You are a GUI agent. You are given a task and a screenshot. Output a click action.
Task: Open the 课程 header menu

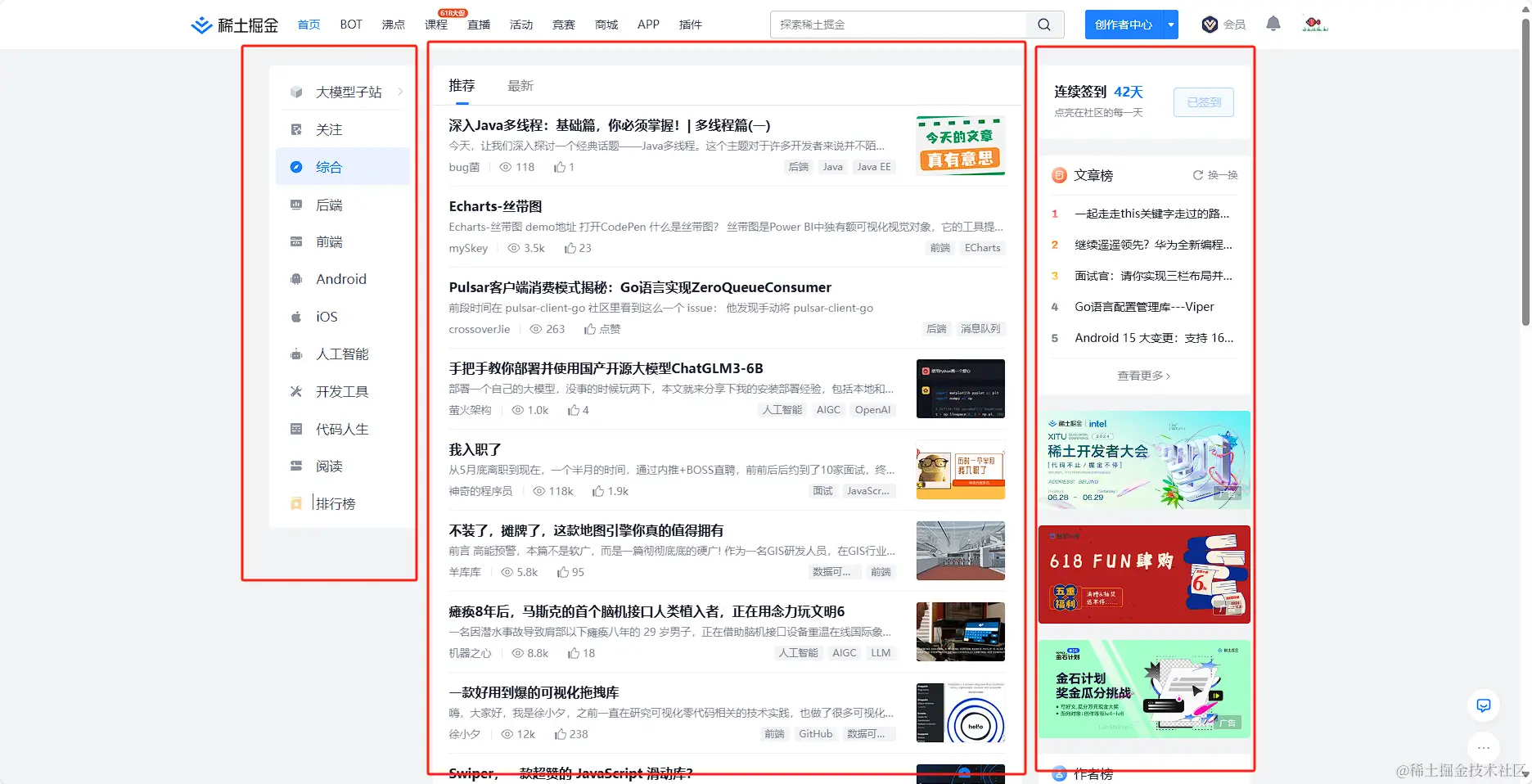436,25
